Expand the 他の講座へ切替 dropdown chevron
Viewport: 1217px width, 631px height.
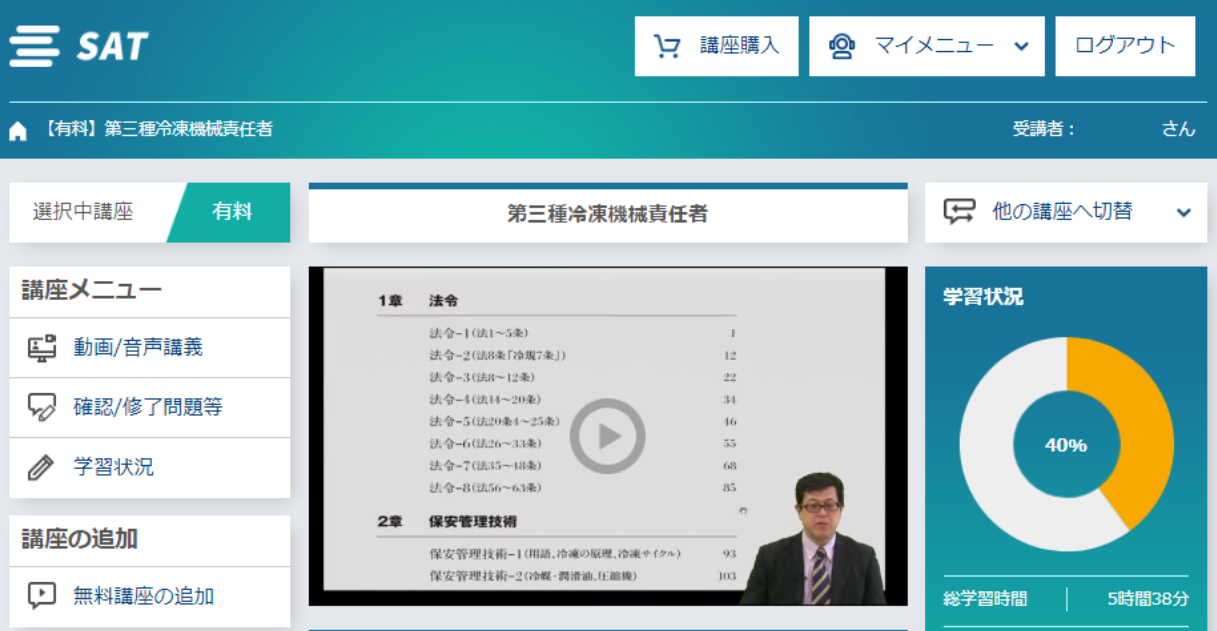(1184, 212)
